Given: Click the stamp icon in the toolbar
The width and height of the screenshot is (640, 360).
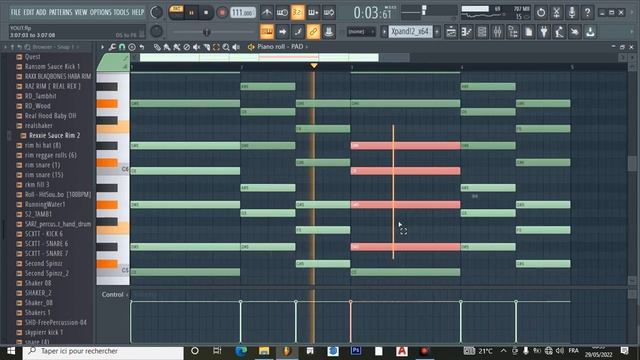Looking at the screenshot, I should click(329, 31).
